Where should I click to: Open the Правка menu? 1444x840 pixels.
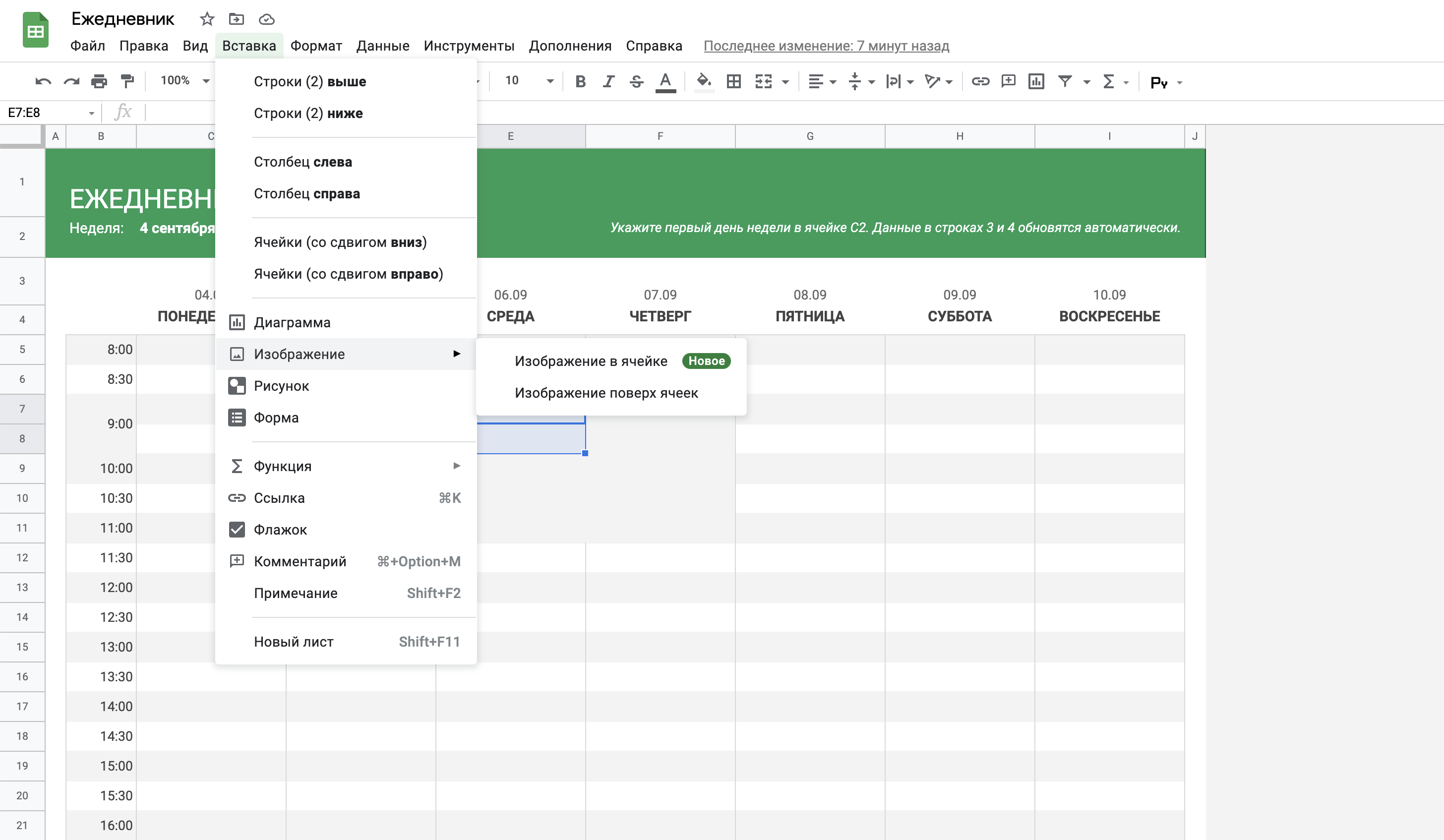pyautogui.click(x=144, y=46)
